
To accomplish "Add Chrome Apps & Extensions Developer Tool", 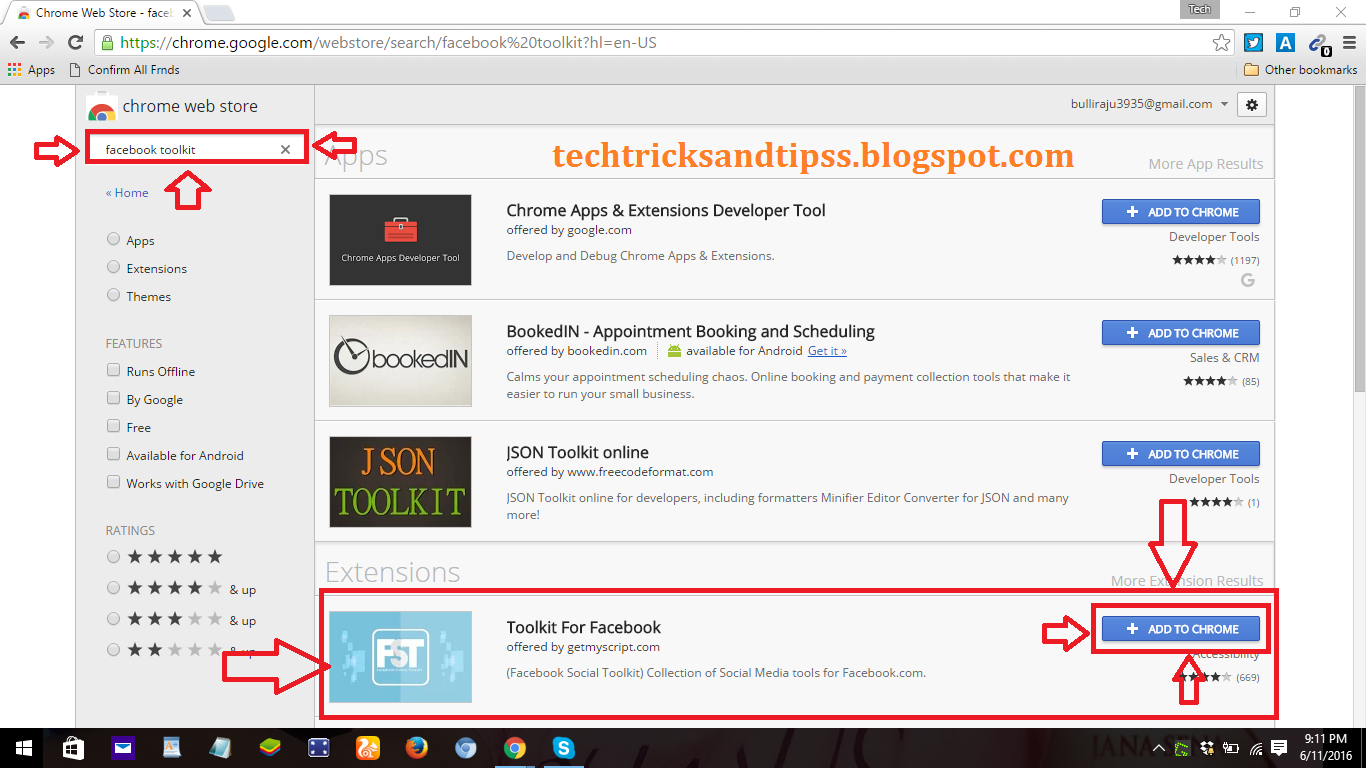I will click(x=1181, y=212).
